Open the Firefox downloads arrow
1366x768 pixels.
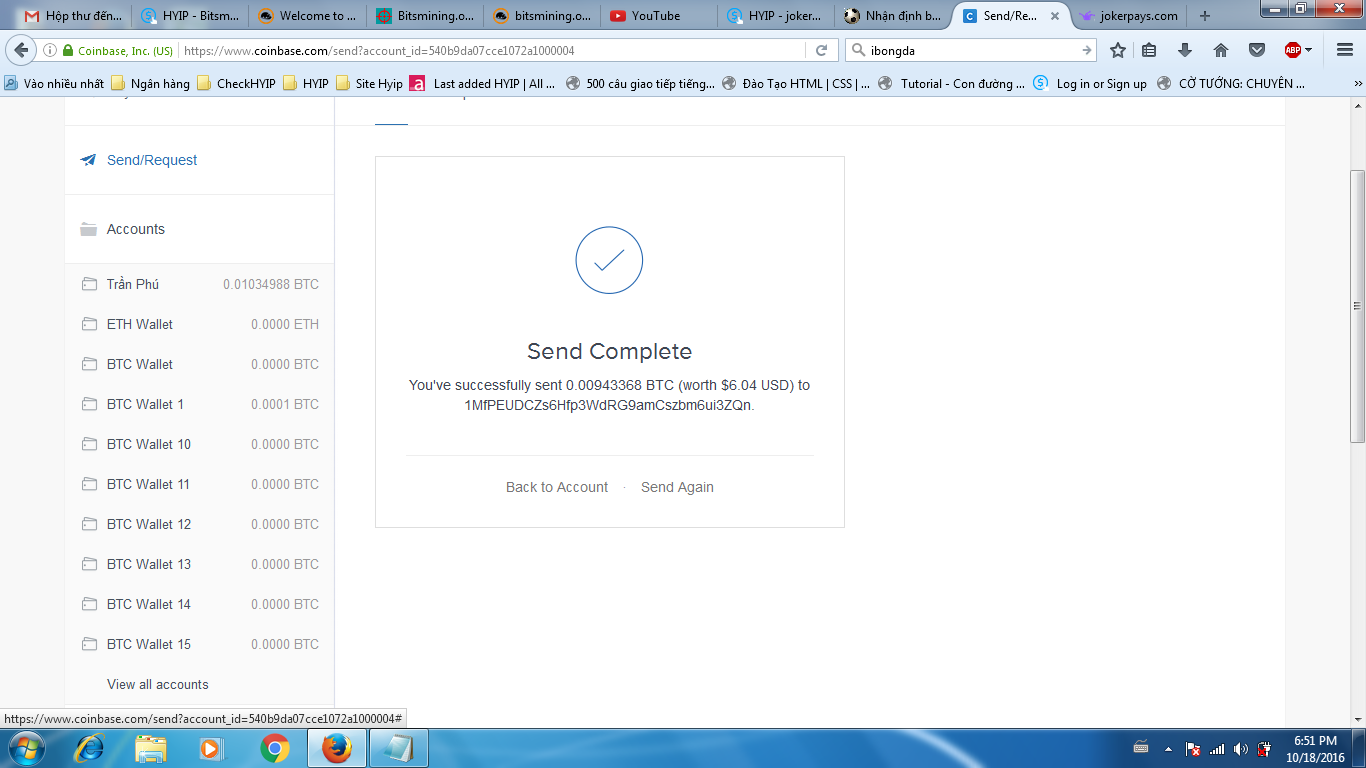click(x=1185, y=50)
